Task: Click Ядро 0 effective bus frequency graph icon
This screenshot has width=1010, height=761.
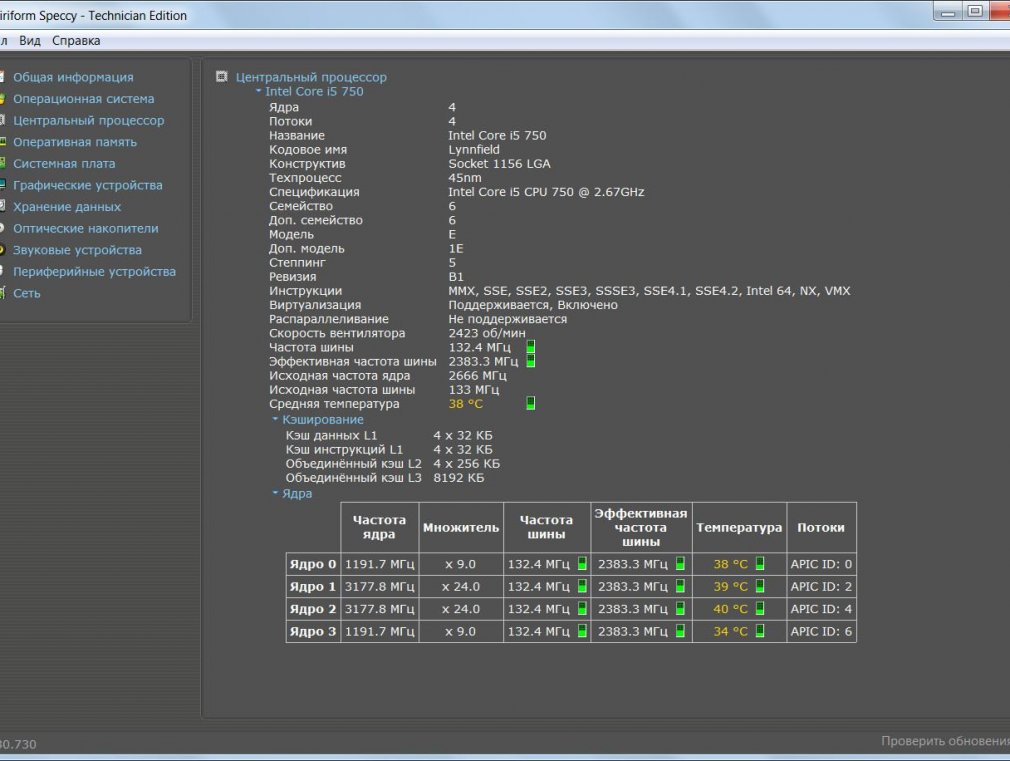Action: (x=680, y=564)
